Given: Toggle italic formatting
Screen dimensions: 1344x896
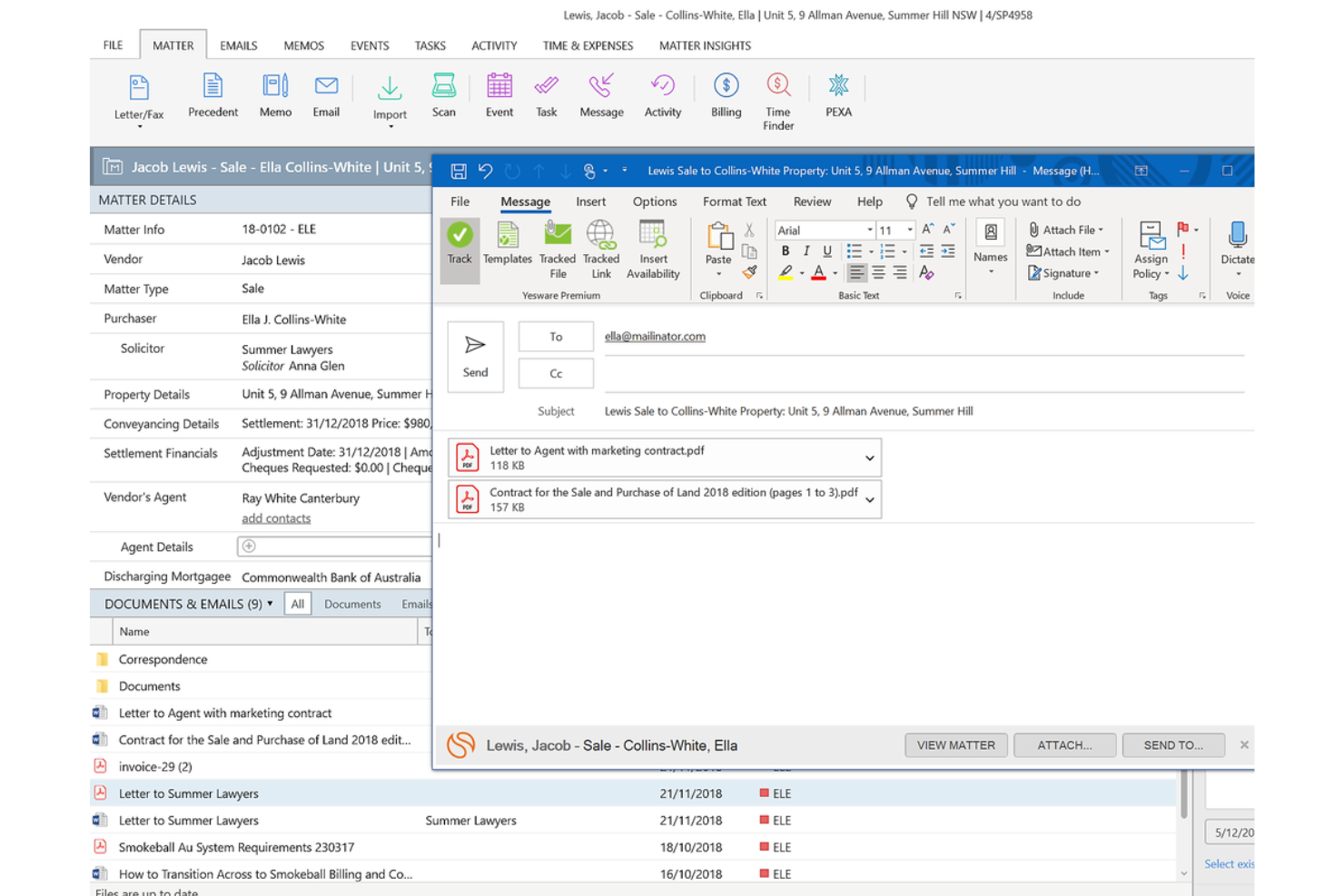Looking at the screenshot, I should pyautogui.click(x=806, y=251).
